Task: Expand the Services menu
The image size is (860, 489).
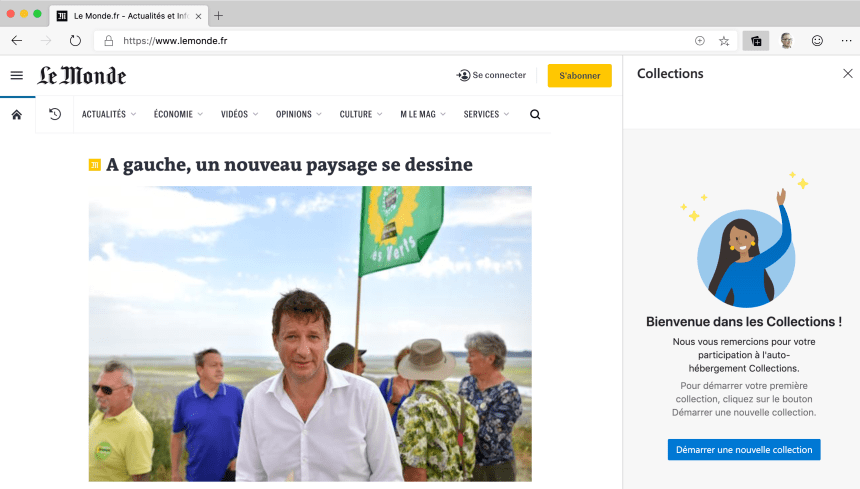Action: point(486,114)
